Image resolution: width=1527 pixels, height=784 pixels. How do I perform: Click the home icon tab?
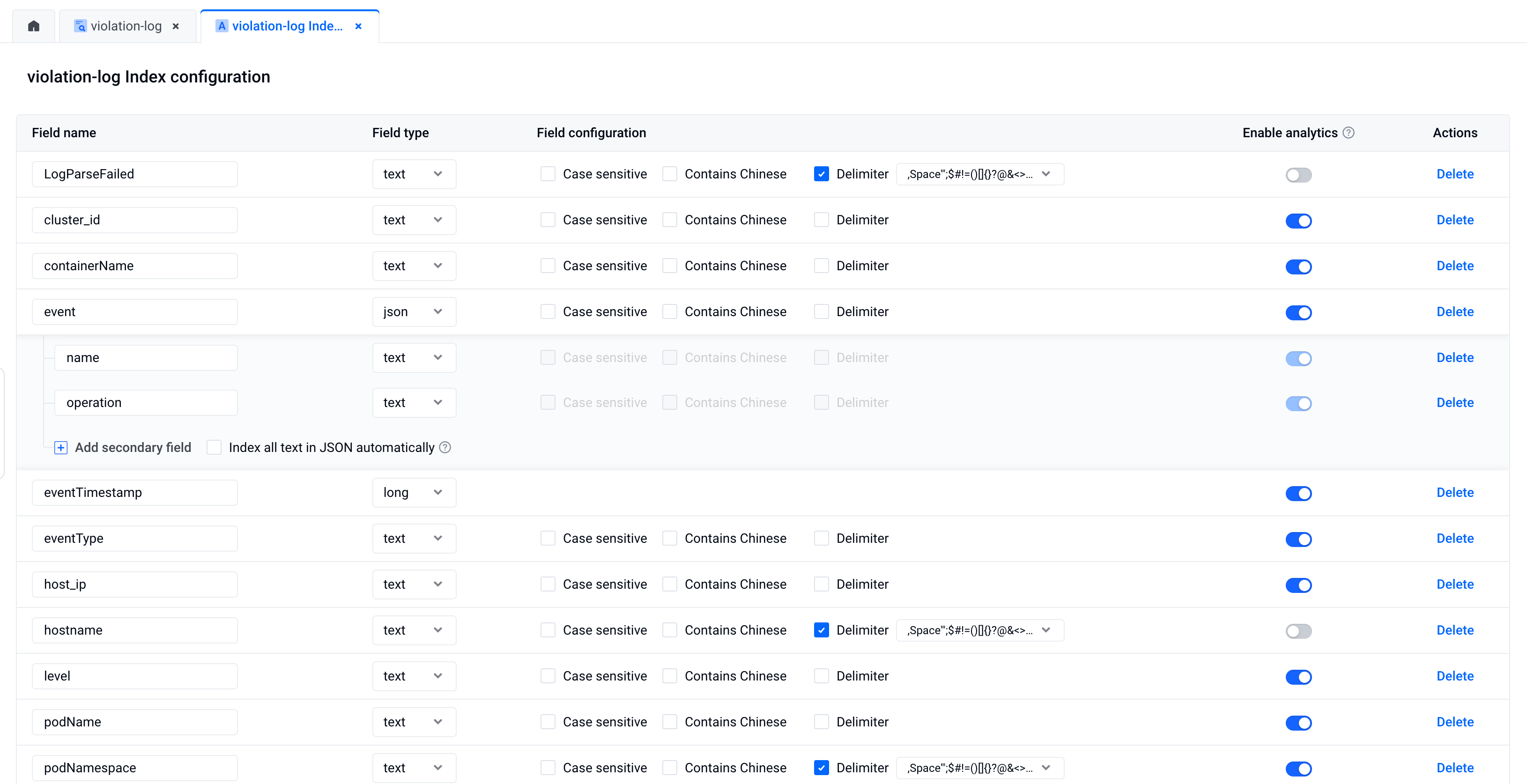tap(34, 26)
